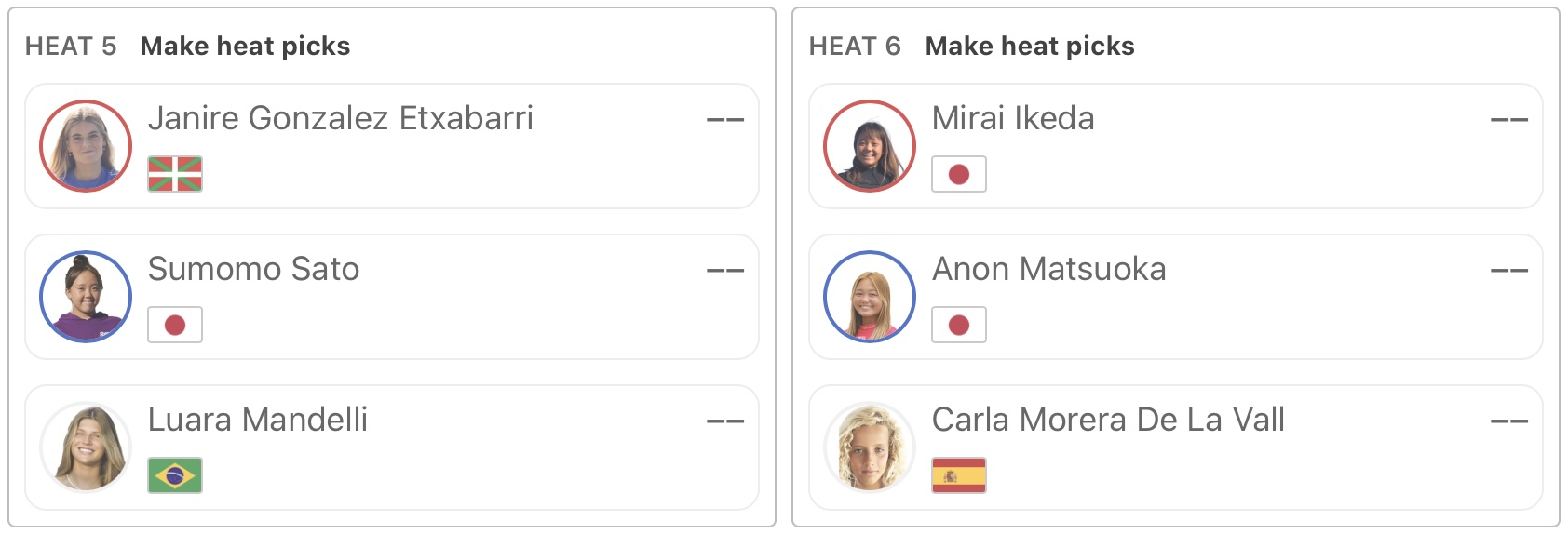1568x534 pixels.
Task: Click the Heat 5 Make heat picks header
Action: 245,46
